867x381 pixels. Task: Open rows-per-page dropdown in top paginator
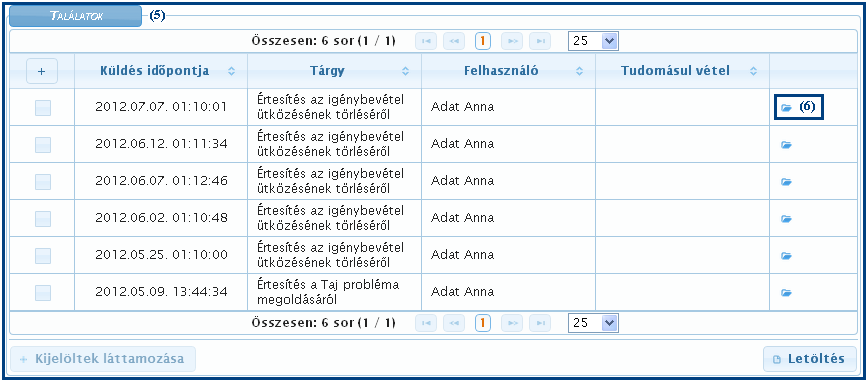coord(593,41)
